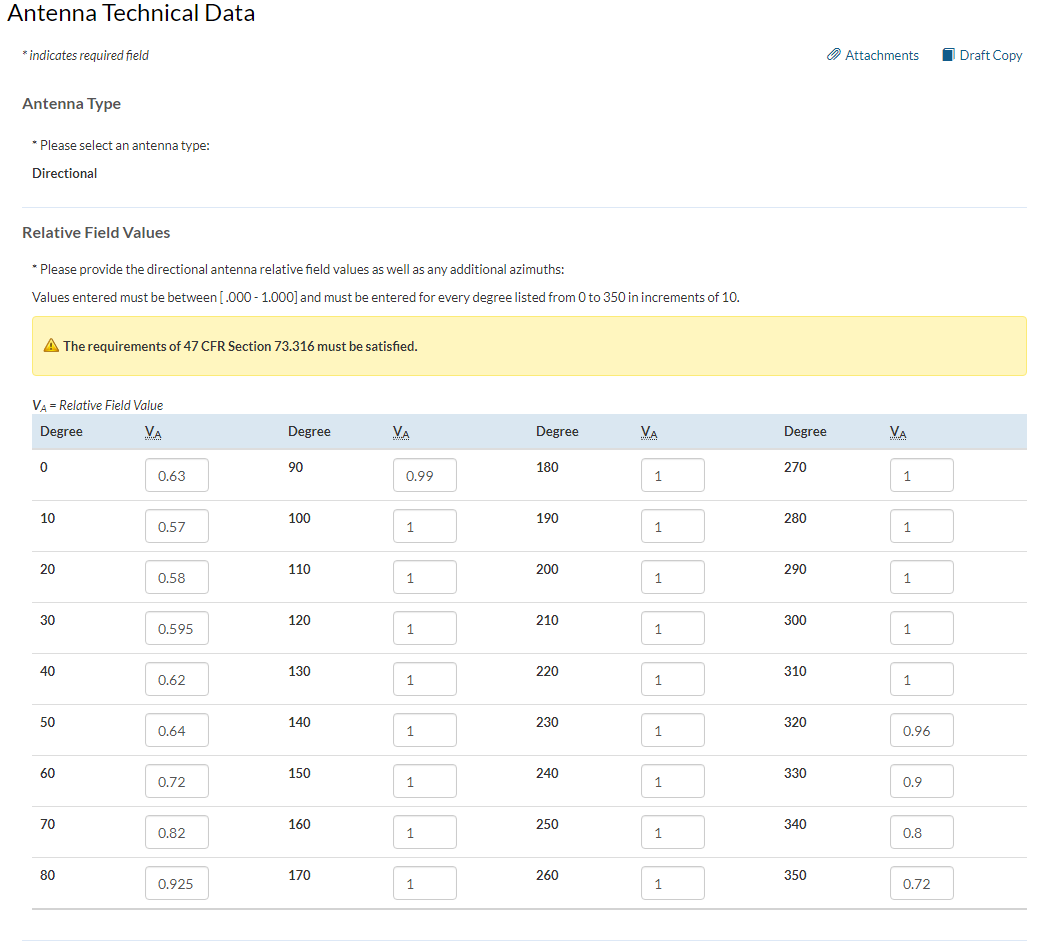
Task: Click the 350 degree input showing 0.72
Action: tap(921, 884)
